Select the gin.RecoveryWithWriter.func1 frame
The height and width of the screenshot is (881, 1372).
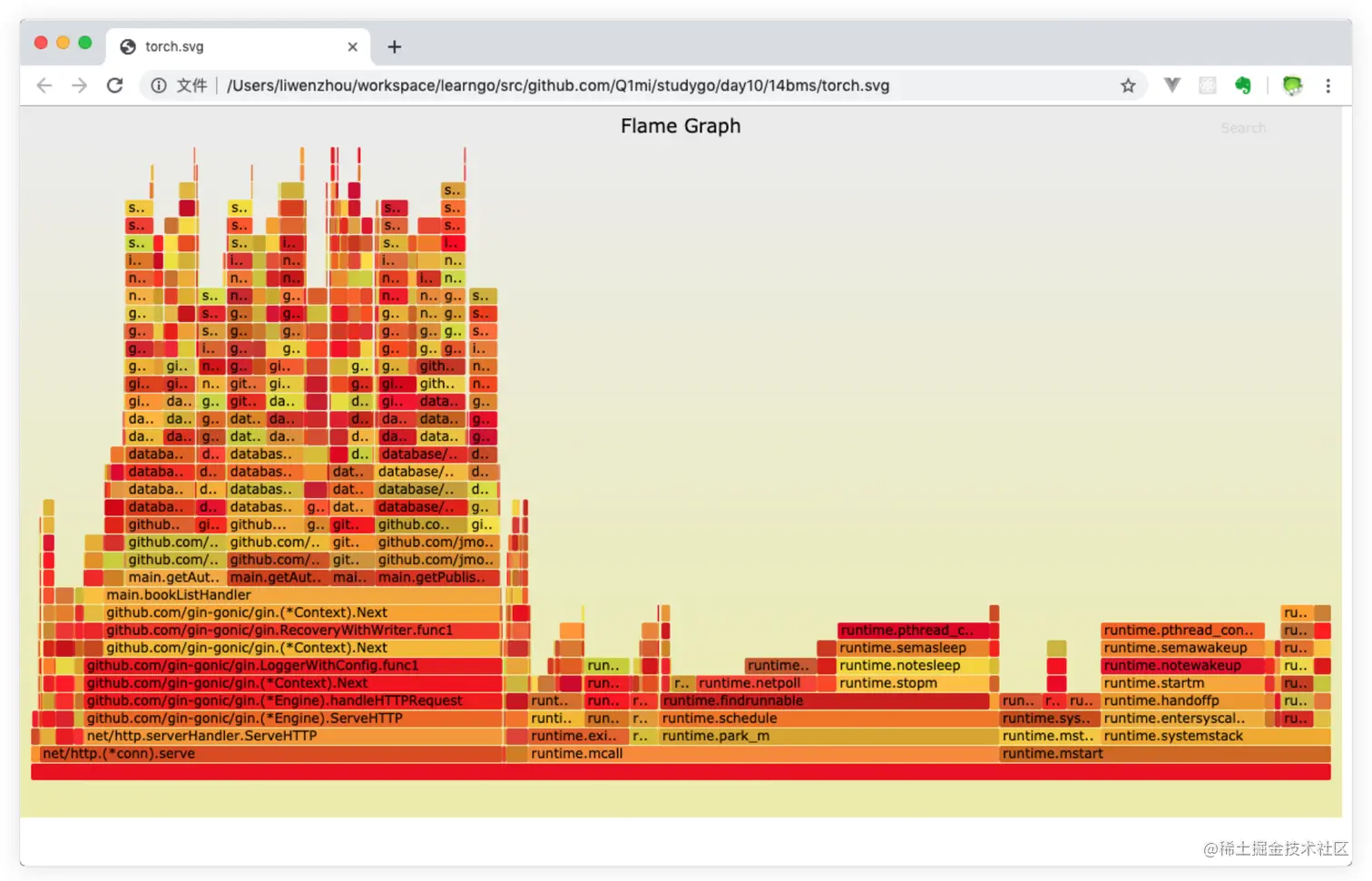[x=302, y=630]
